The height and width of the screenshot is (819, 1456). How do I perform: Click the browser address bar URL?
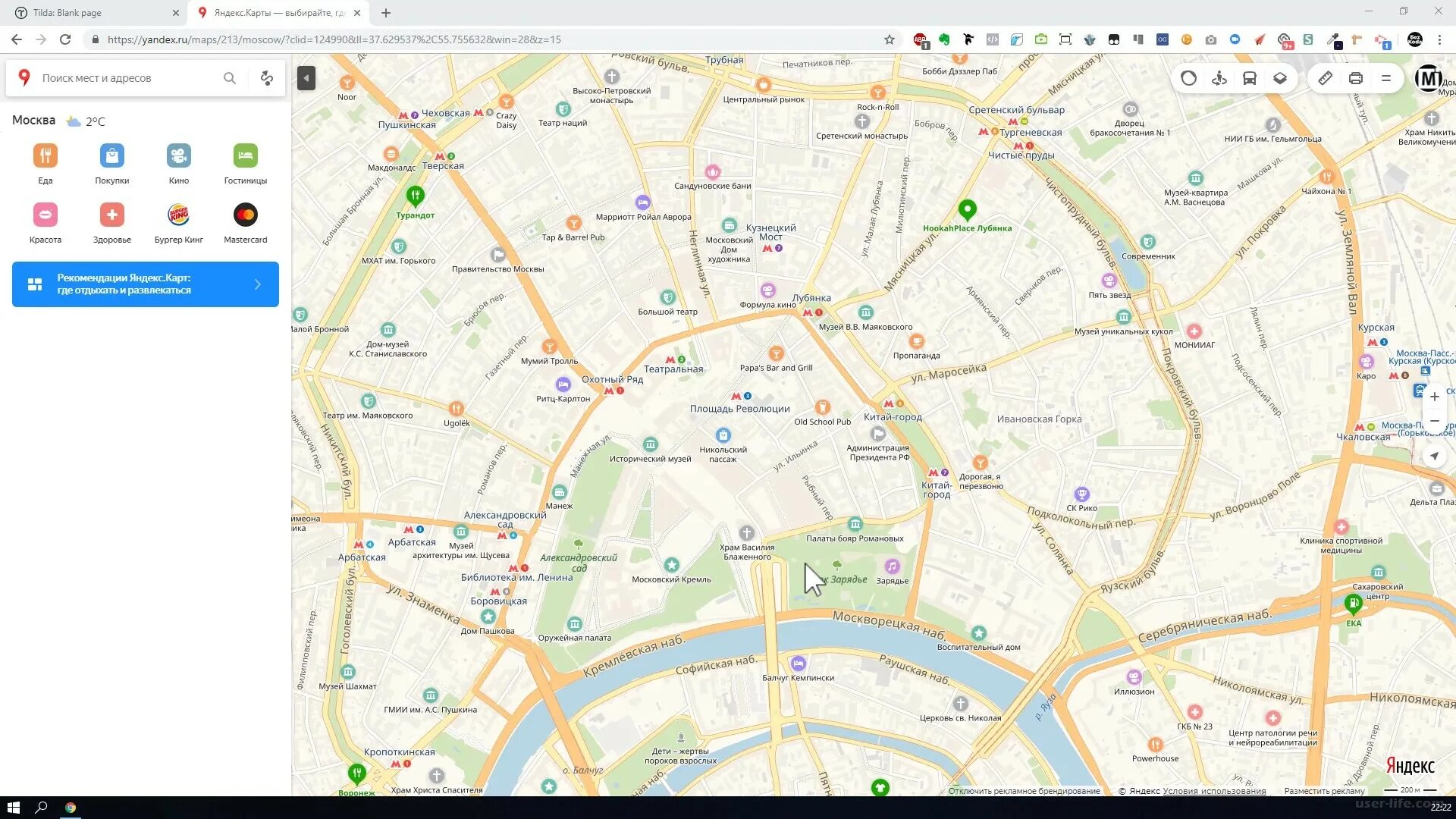334,39
